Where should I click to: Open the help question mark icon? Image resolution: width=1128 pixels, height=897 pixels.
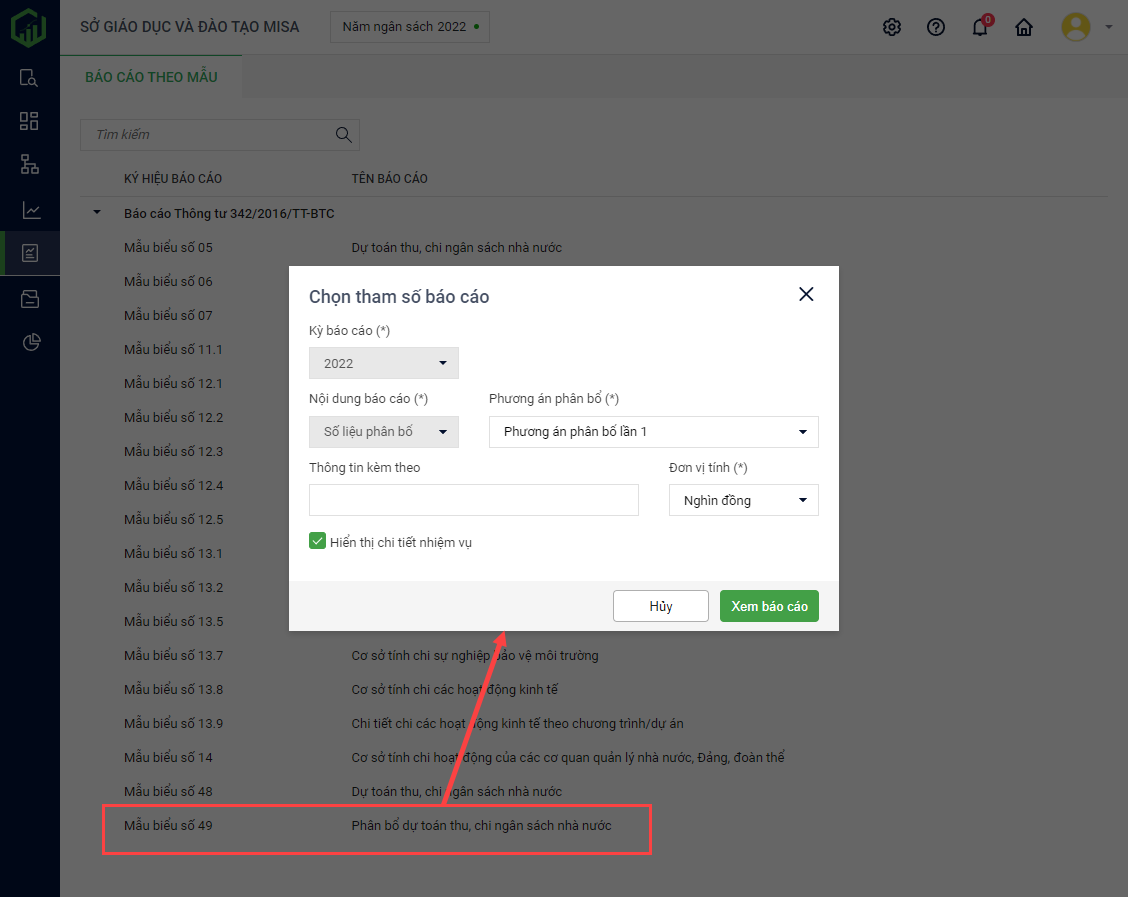pos(936,27)
